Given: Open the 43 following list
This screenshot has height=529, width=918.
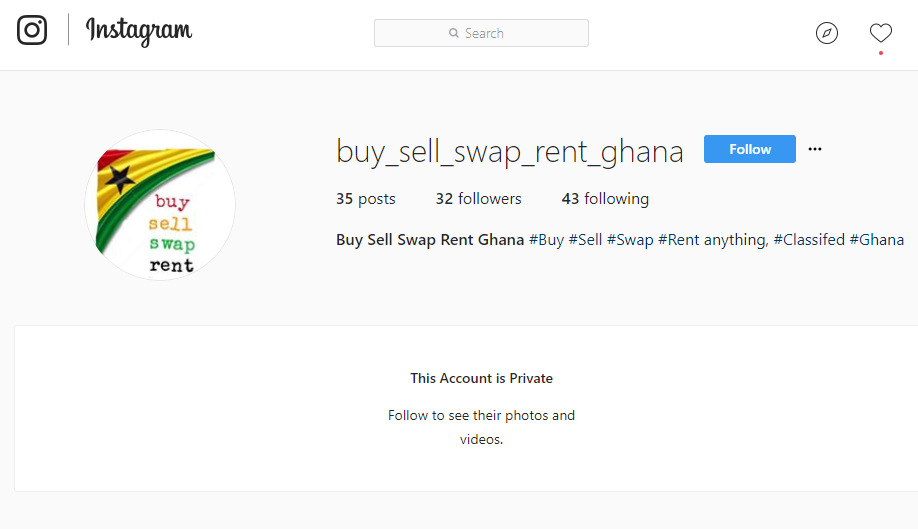Looking at the screenshot, I should (605, 199).
